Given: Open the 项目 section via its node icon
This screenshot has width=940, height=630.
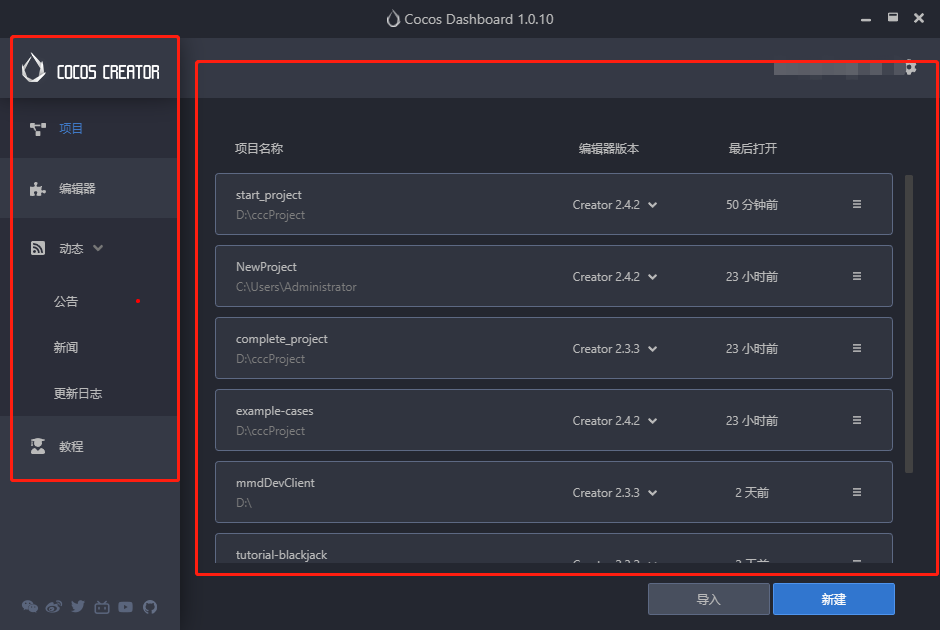Looking at the screenshot, I should (38, 129).
